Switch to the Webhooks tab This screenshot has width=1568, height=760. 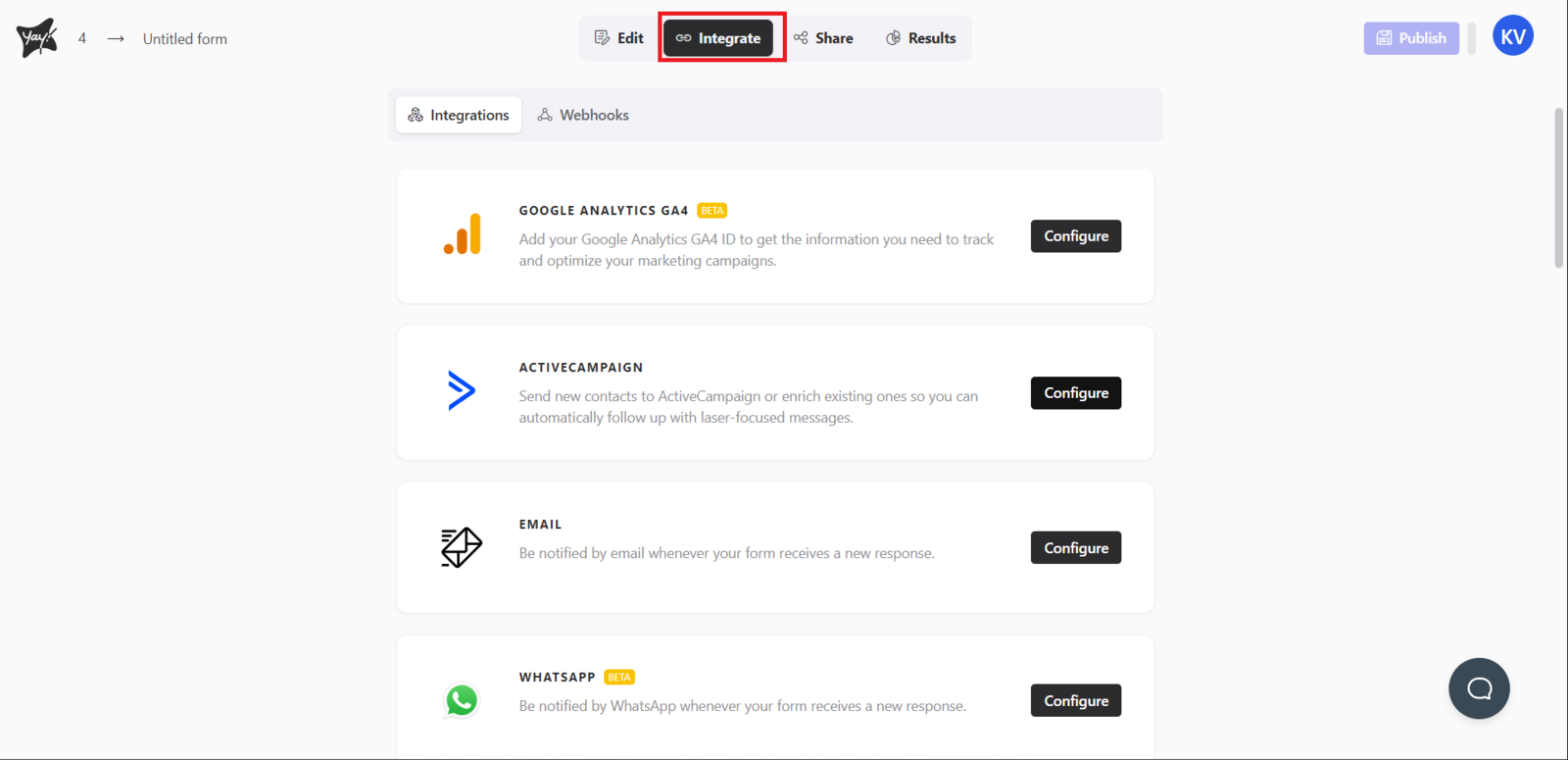pyautogui.click(x=583, y=115)
